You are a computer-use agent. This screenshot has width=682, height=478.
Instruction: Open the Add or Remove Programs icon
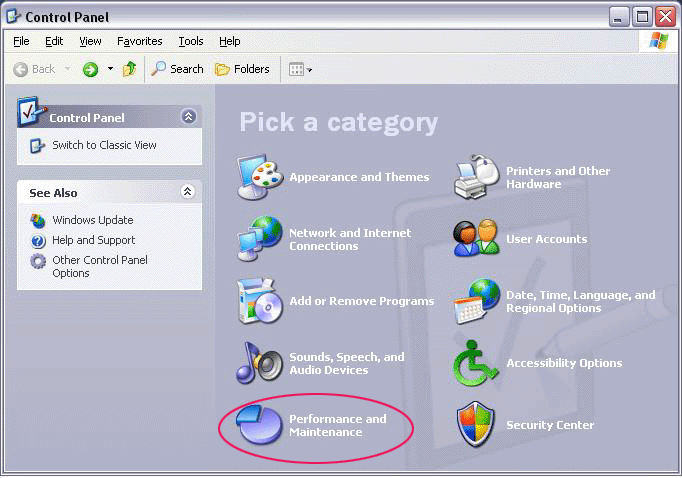pyautogui.click(x=260, y=301)
